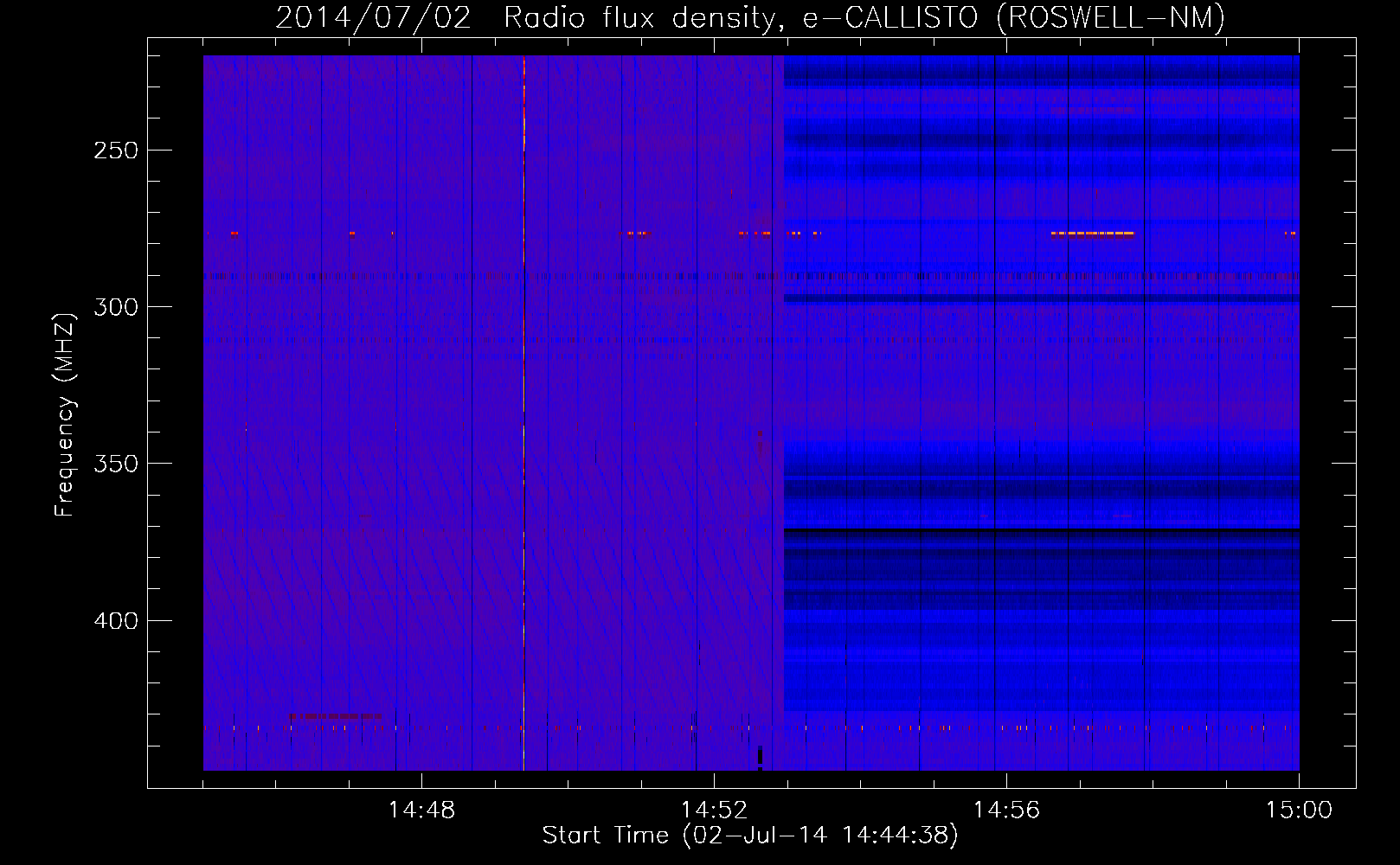This screenshot has height=865, width=1400.
Task: Click the 250 frequency tick label
Action: [x=116, y=151]
